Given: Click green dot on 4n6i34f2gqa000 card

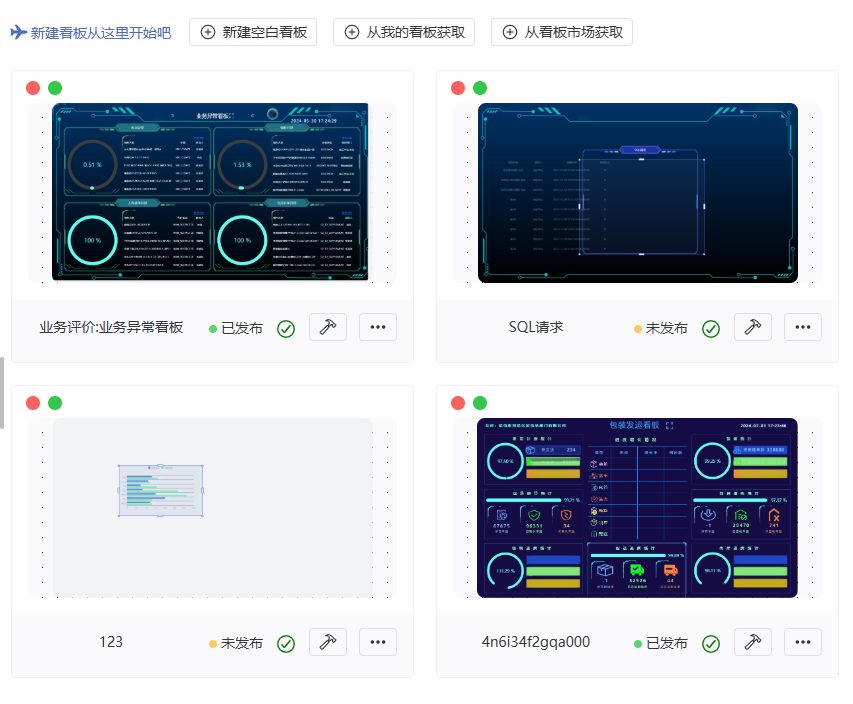Looking at the screenshot, I should click(x=480, y=403).
